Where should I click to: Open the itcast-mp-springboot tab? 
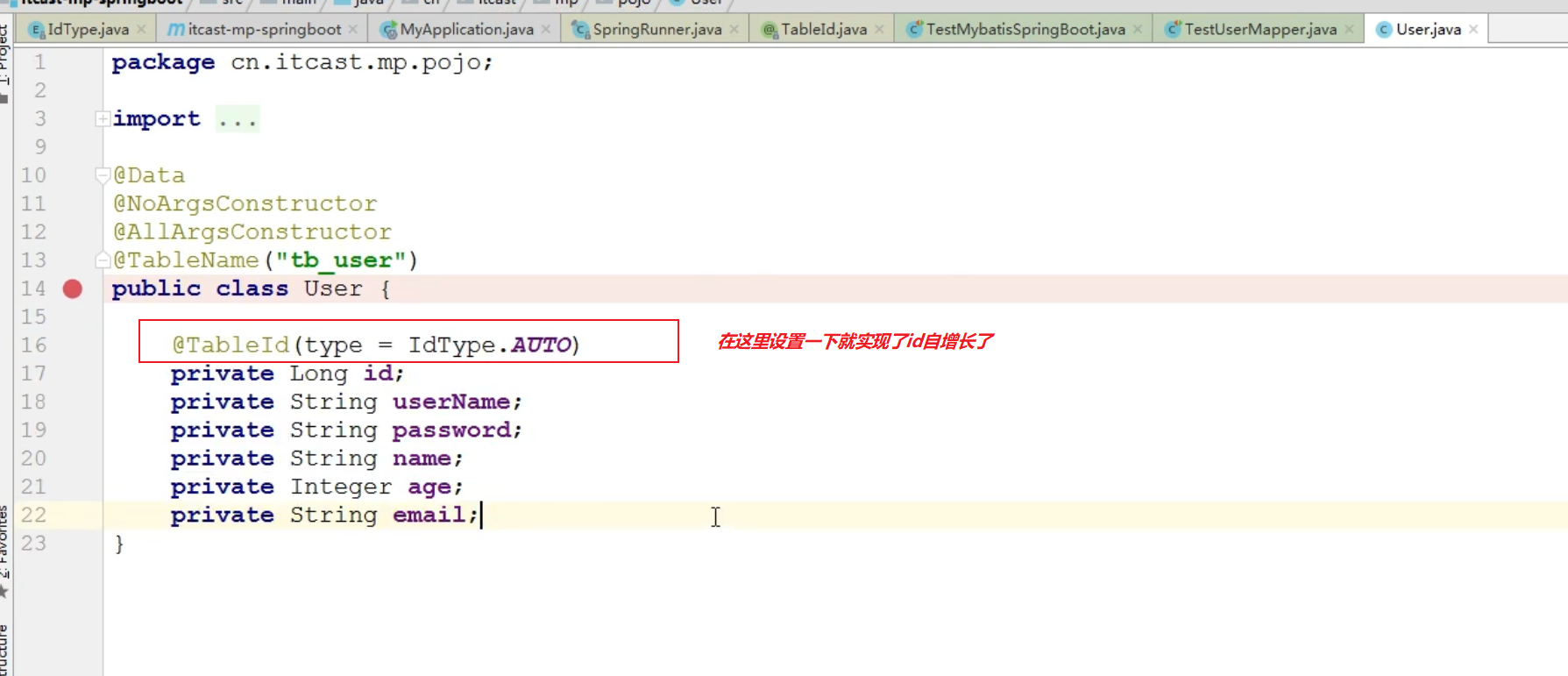pyautogui.click(x=264, y=30)
